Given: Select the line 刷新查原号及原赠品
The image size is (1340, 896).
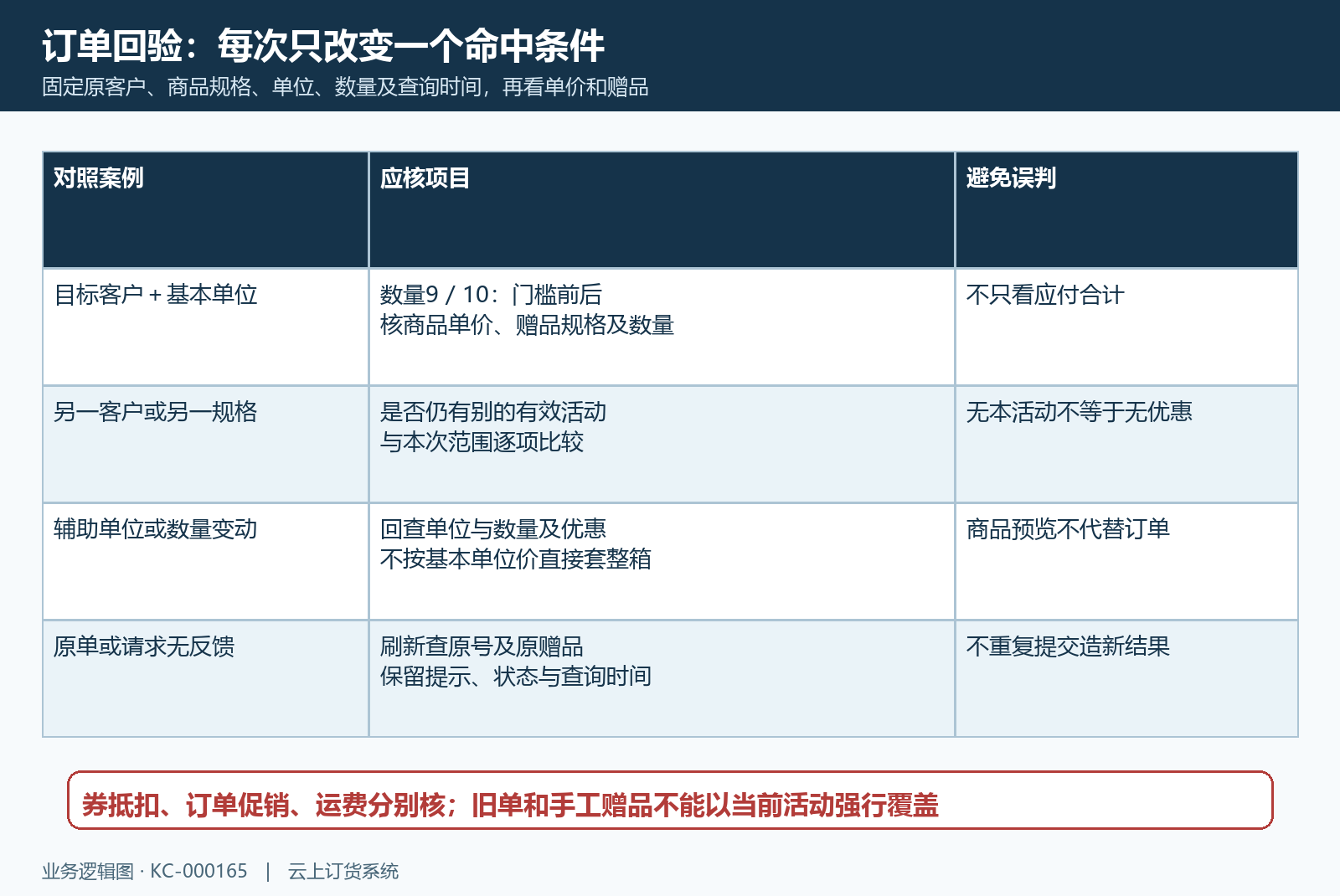Looking at the screenshot, I should pyautogui.click(x=482, y=646).
